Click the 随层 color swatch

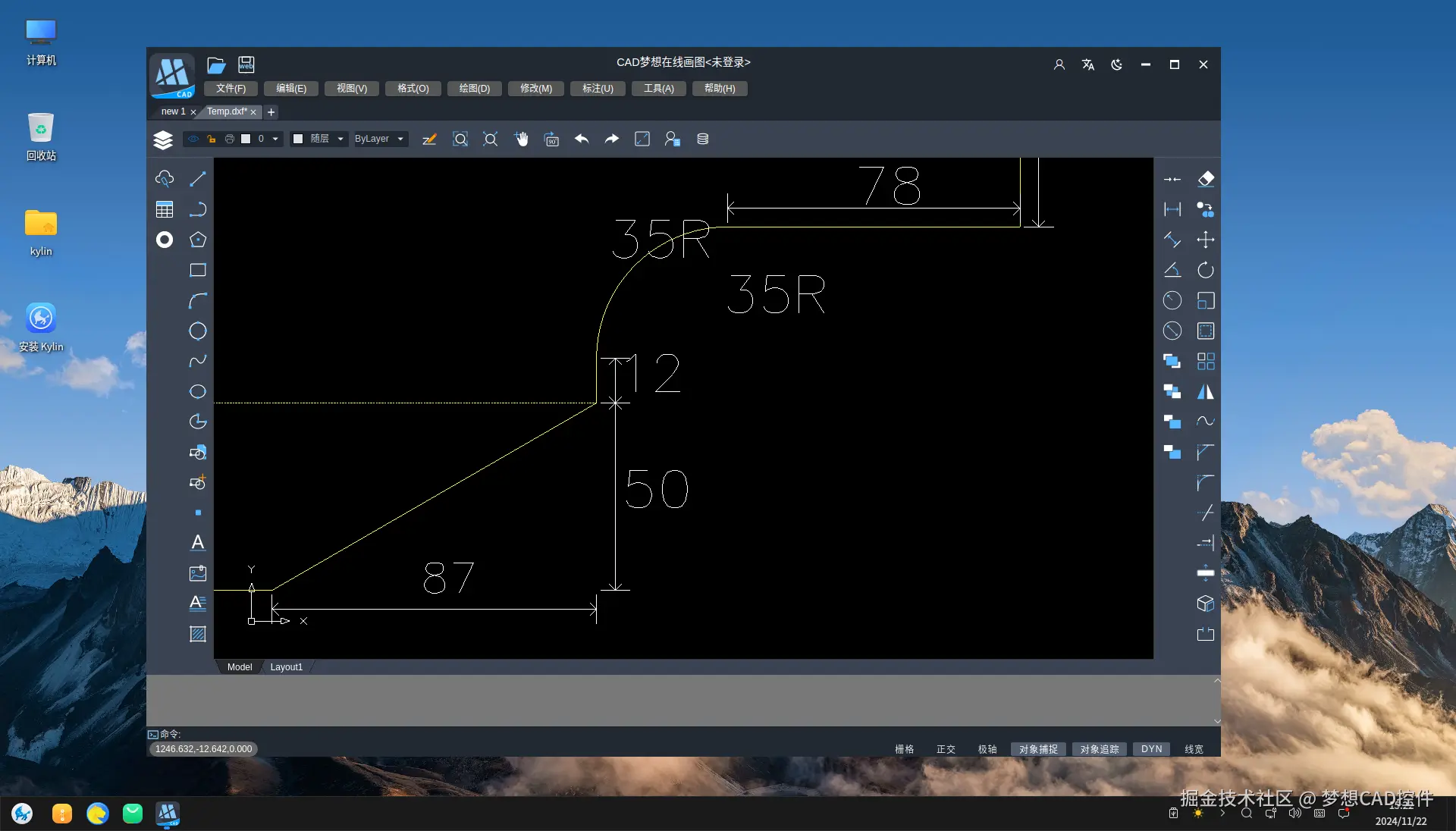(x=298, y=139)
